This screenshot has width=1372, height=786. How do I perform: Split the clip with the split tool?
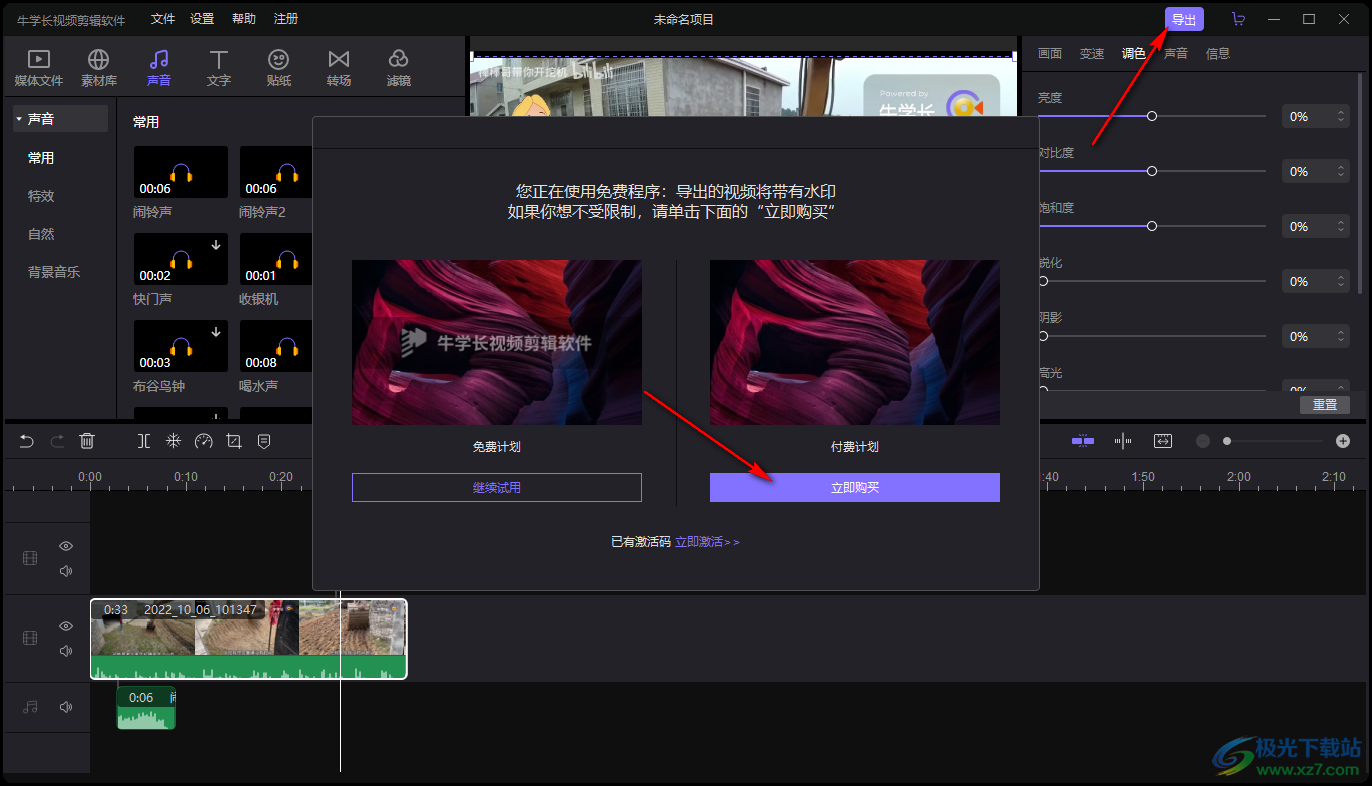coord(144,441)
